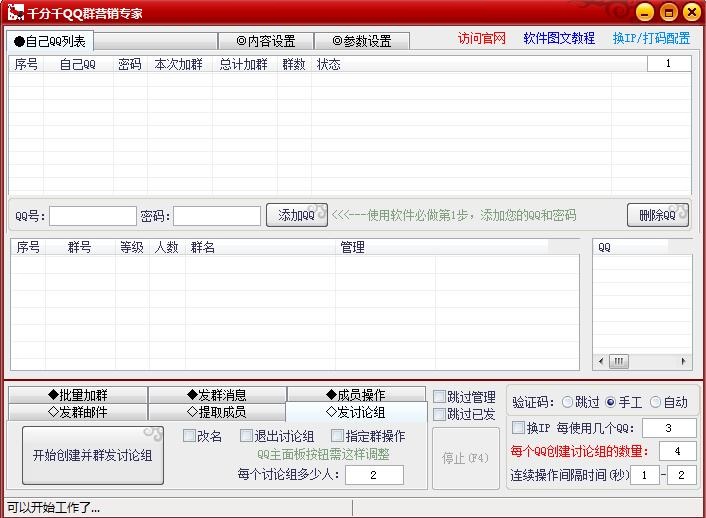
Task: Click the QQ list scrollbar left arrow
Action: pos(601,361)
